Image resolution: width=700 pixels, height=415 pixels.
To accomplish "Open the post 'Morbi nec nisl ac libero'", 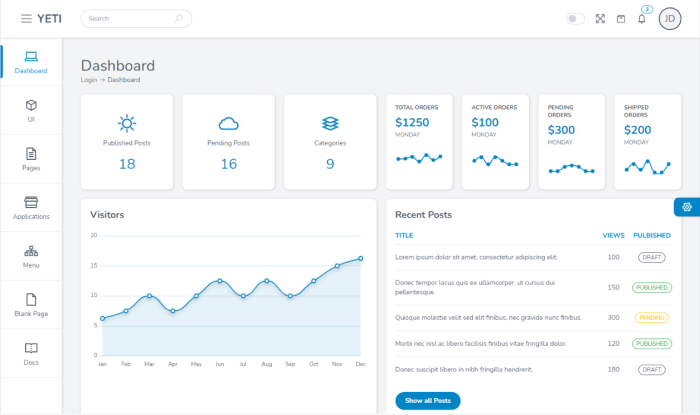I will 481,344.
